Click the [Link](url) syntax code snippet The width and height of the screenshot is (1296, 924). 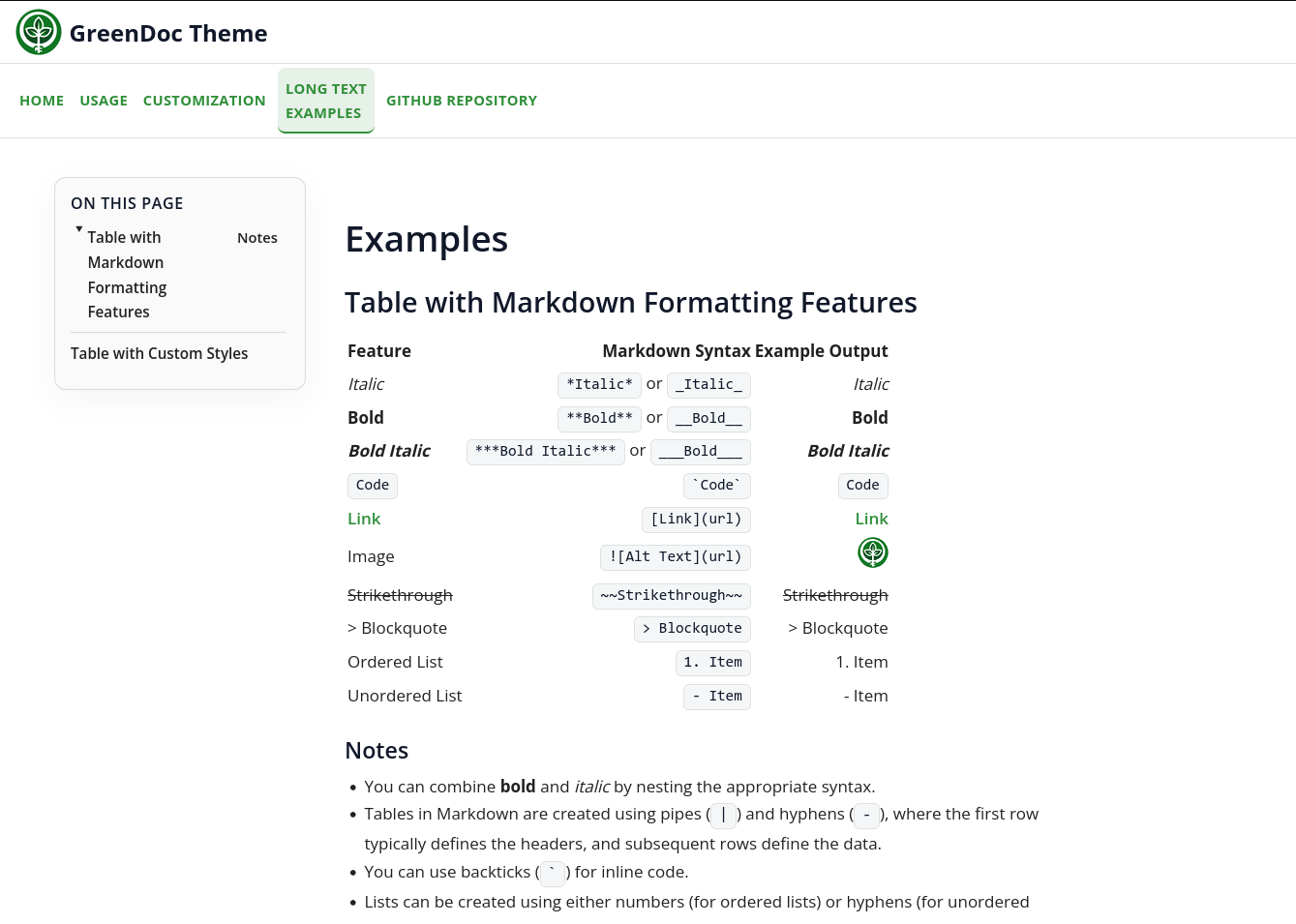point(696,519)
